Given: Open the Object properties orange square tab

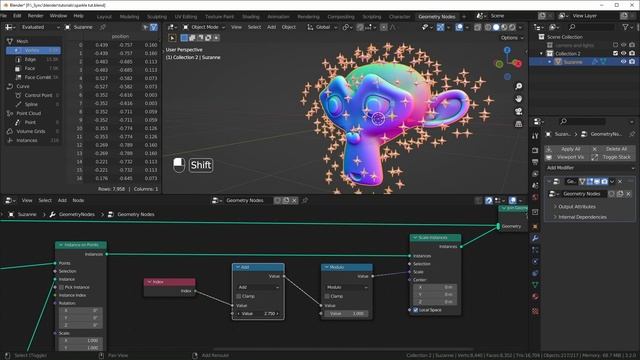Looking at the screenshot, I should click(535, 227).
